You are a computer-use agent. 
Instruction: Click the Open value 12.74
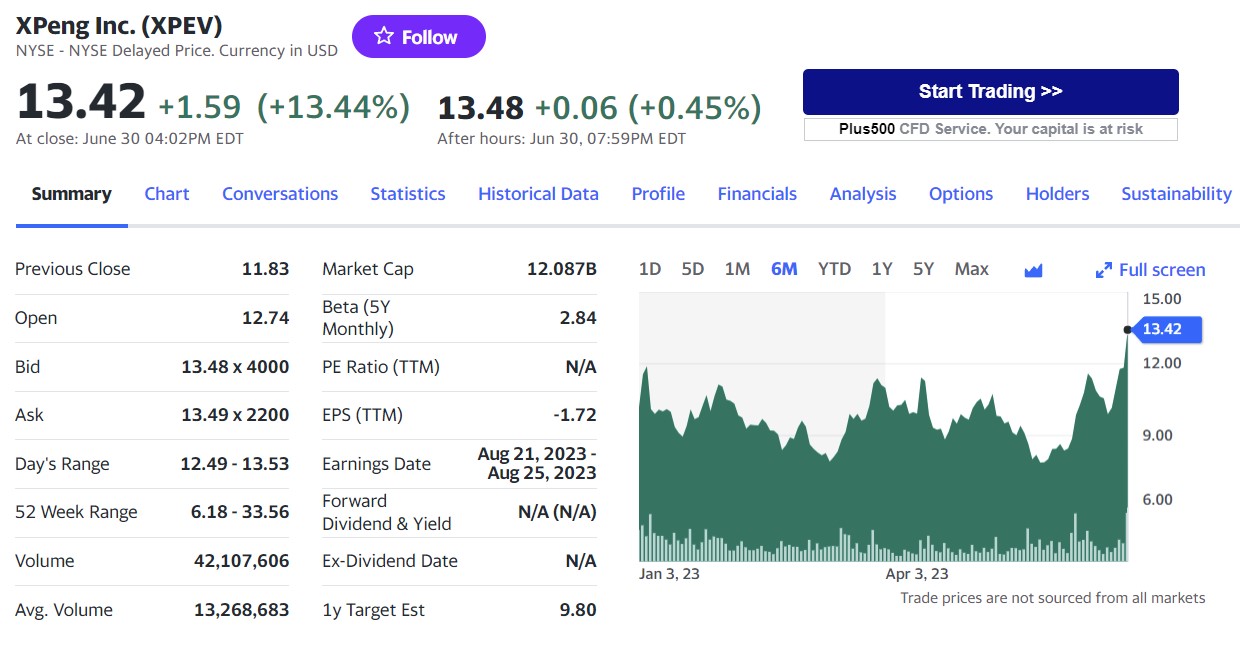click(265, 318)
